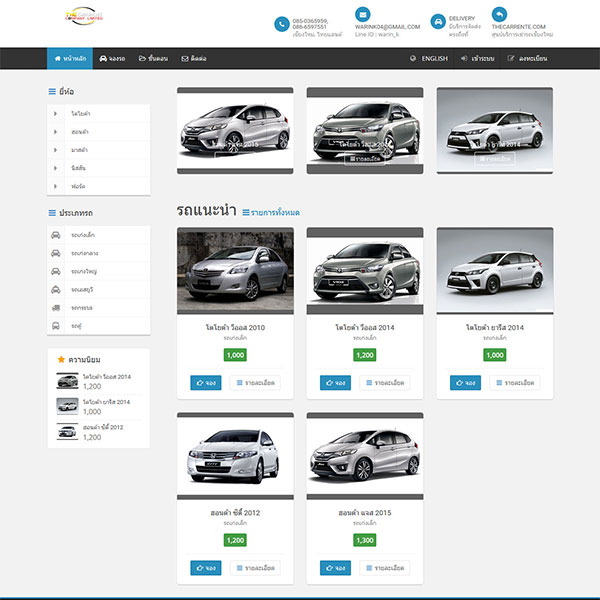Select the pickup truck type icon
This screenshot has width=600, height=600.
tap(55, 308)
